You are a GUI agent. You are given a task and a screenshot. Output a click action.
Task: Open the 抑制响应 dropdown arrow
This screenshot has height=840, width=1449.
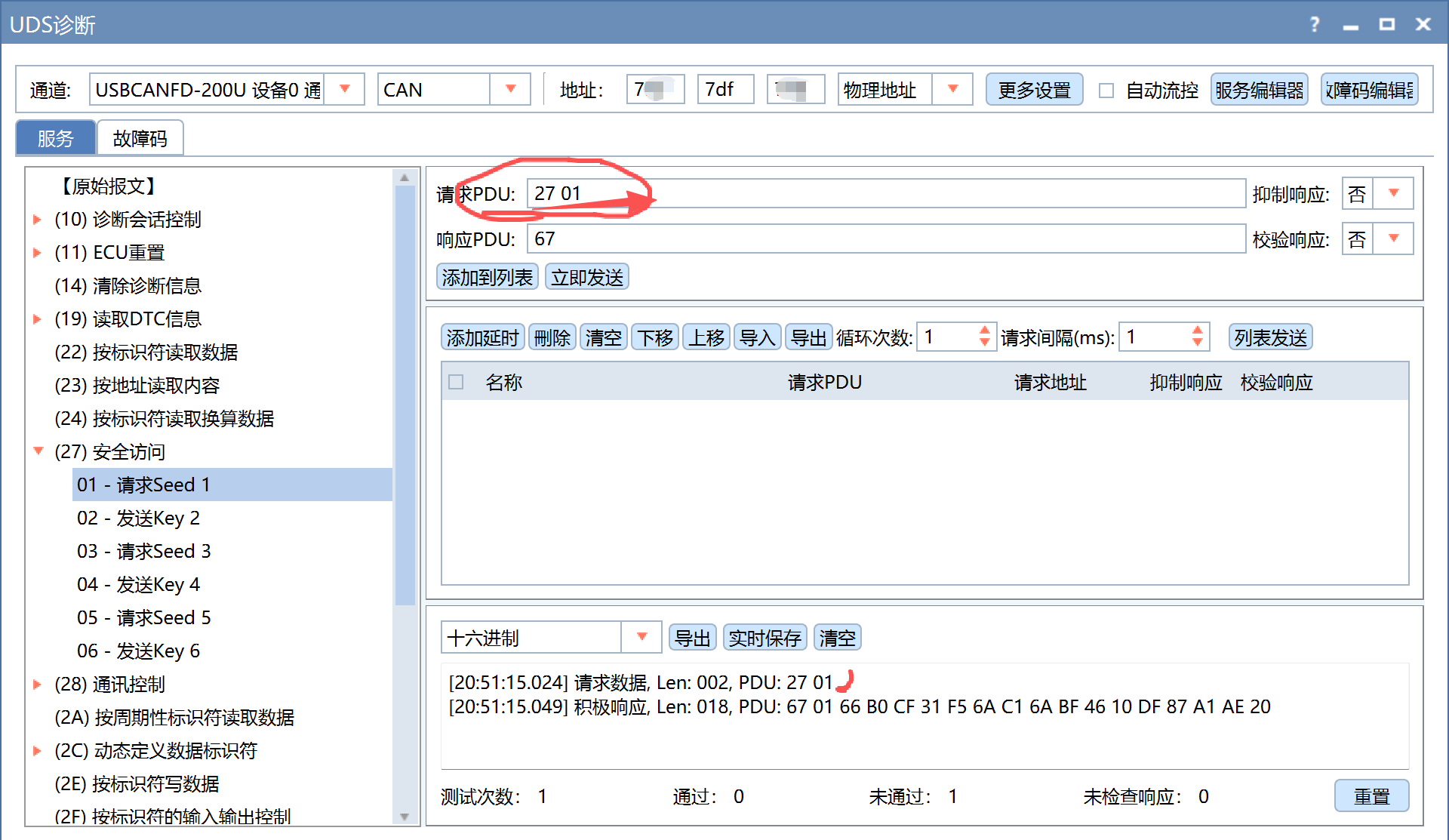(x=1393, y=193)
